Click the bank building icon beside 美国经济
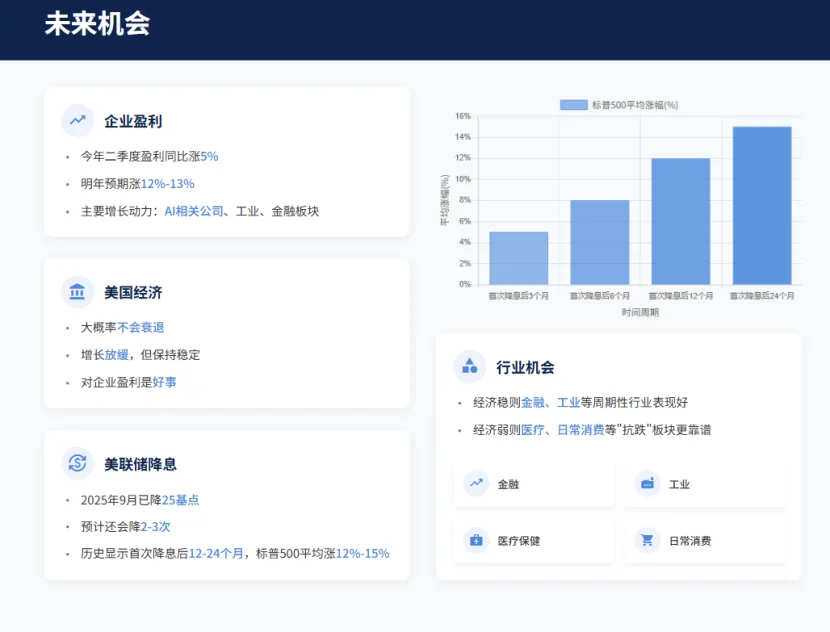830x632 pixels. click(77, 292)
